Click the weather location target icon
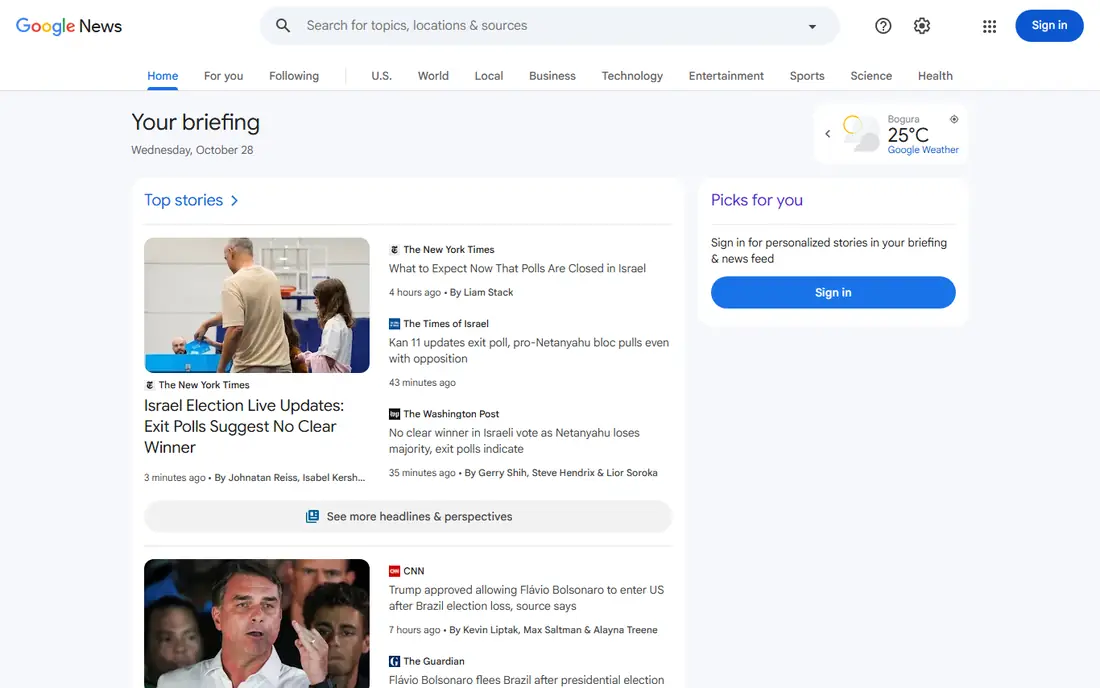Screen dimensions: 1100x688 (954, 119)
